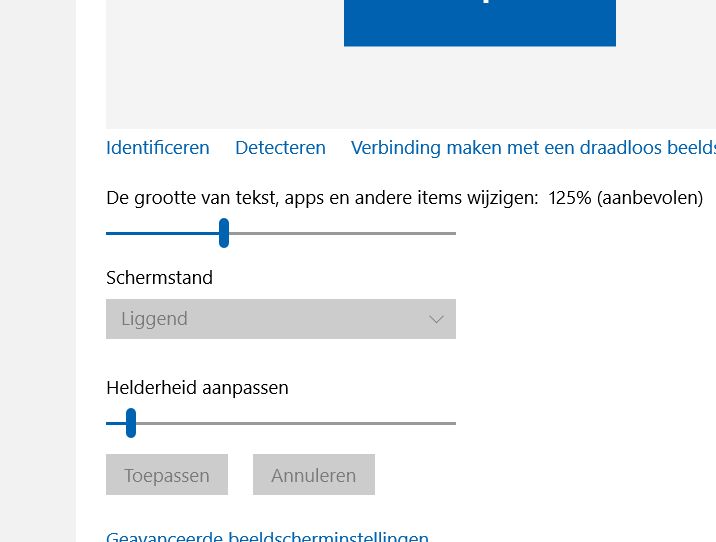Click the Helderheid aanpassen label
The width and height of the screenshot is (716, 542).
pyautogui.click(x=197, y=388)
